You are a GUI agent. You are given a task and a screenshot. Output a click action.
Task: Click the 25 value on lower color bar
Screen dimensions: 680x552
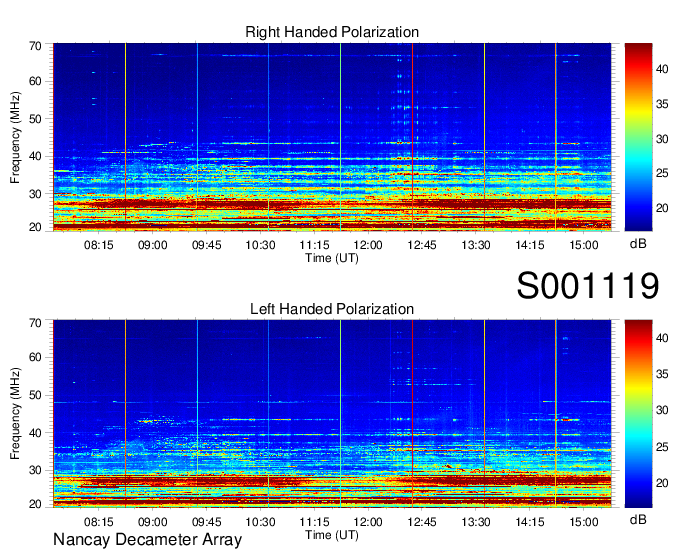click(662, 447)
